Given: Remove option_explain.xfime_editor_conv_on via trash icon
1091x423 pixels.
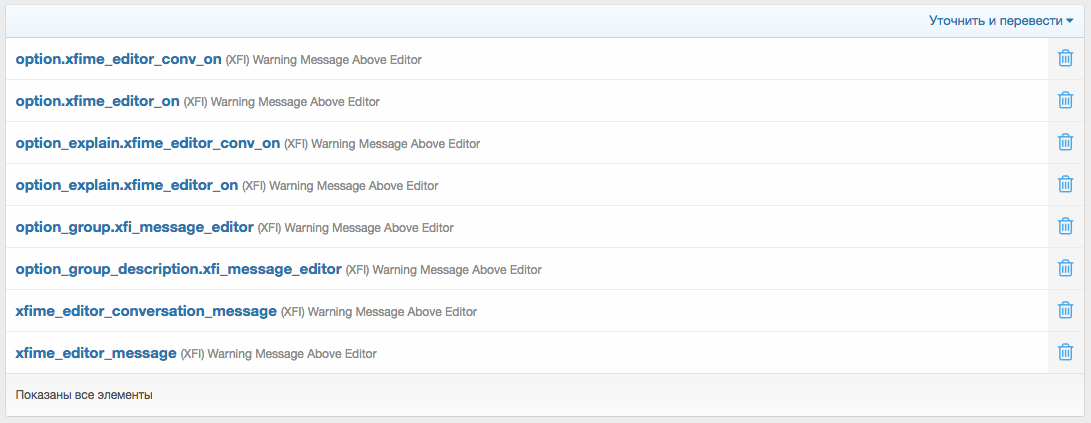Looking at the screenshot, I should [x=1066, y=143].
